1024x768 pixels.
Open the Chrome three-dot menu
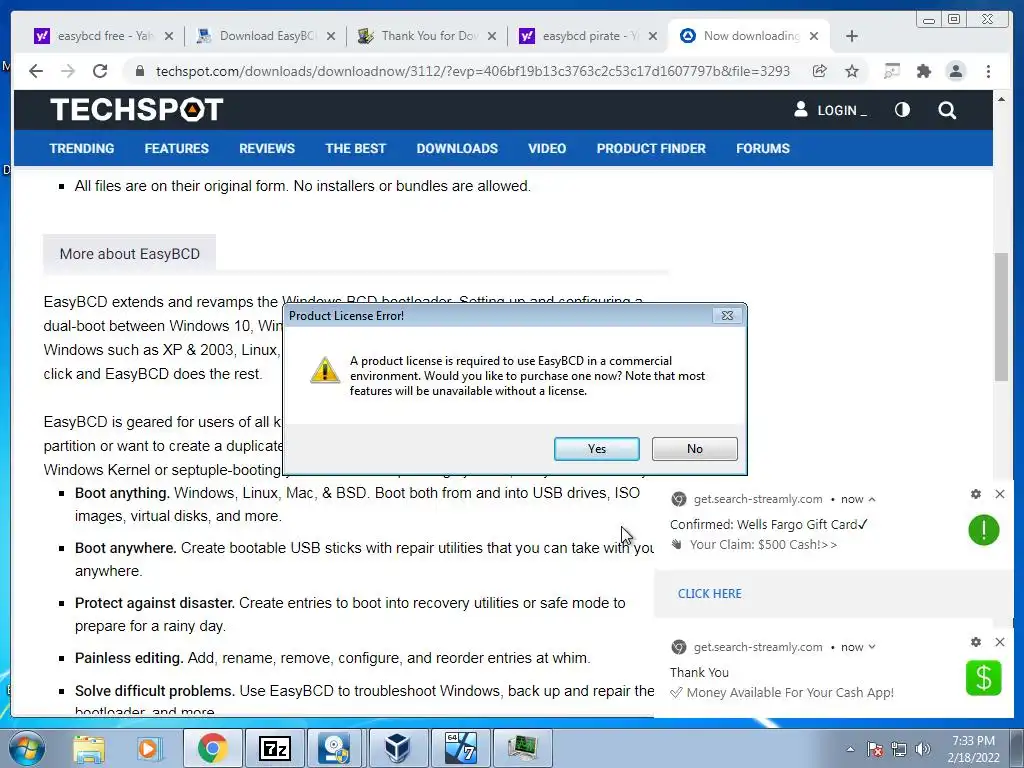(x=988, y=71)
